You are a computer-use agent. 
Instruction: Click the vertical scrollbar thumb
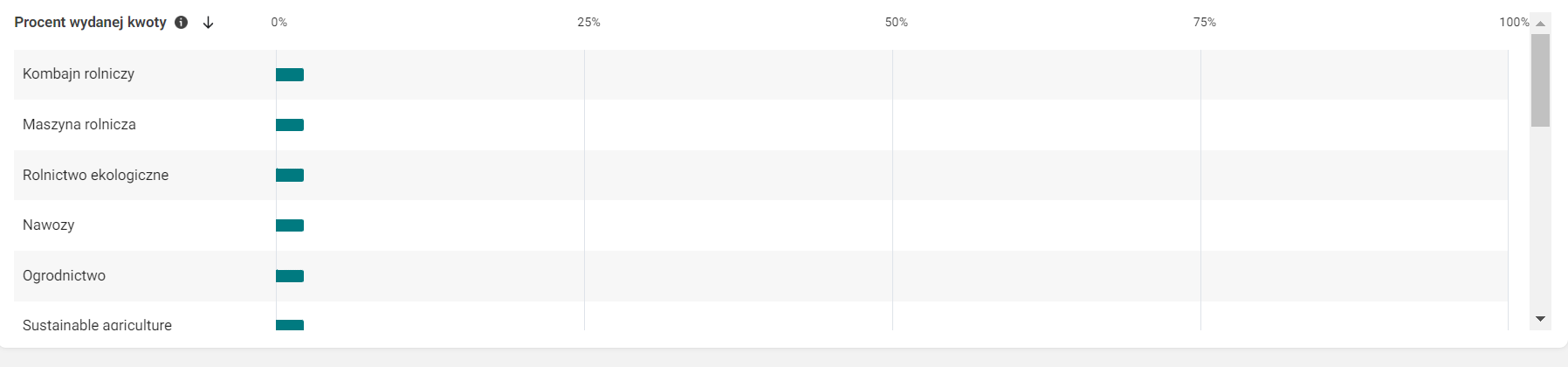1540,80
